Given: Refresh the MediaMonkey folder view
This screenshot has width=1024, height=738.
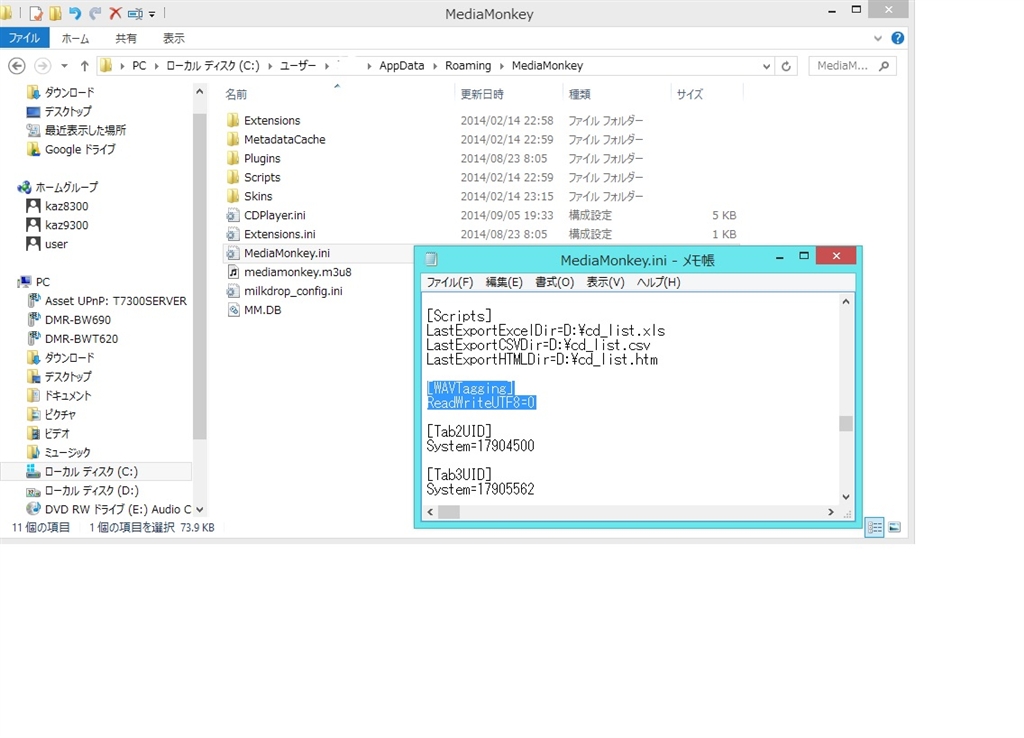Looking at the screenshot, I should 786,66.
